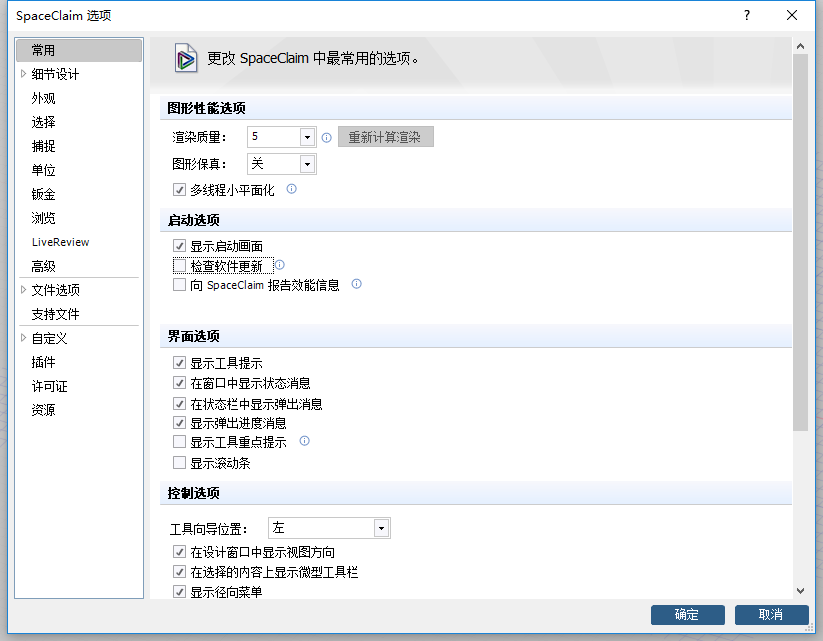This screenshot has height=641, width=823.
Task: Open the 工具向导位置 dropdown
Action: pyautogui.click(x=382, y=528)
